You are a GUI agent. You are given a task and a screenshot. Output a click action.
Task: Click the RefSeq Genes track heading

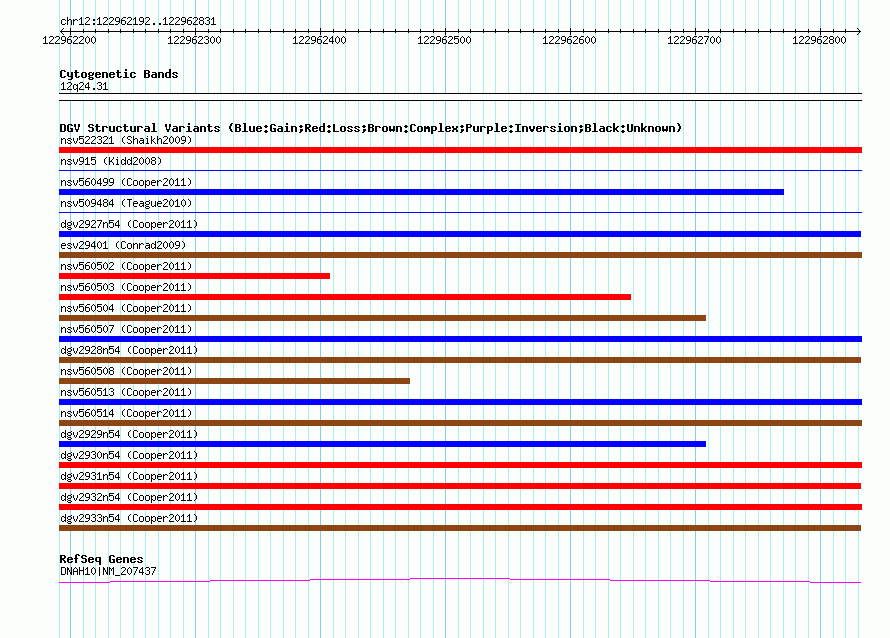pos(101,559)
